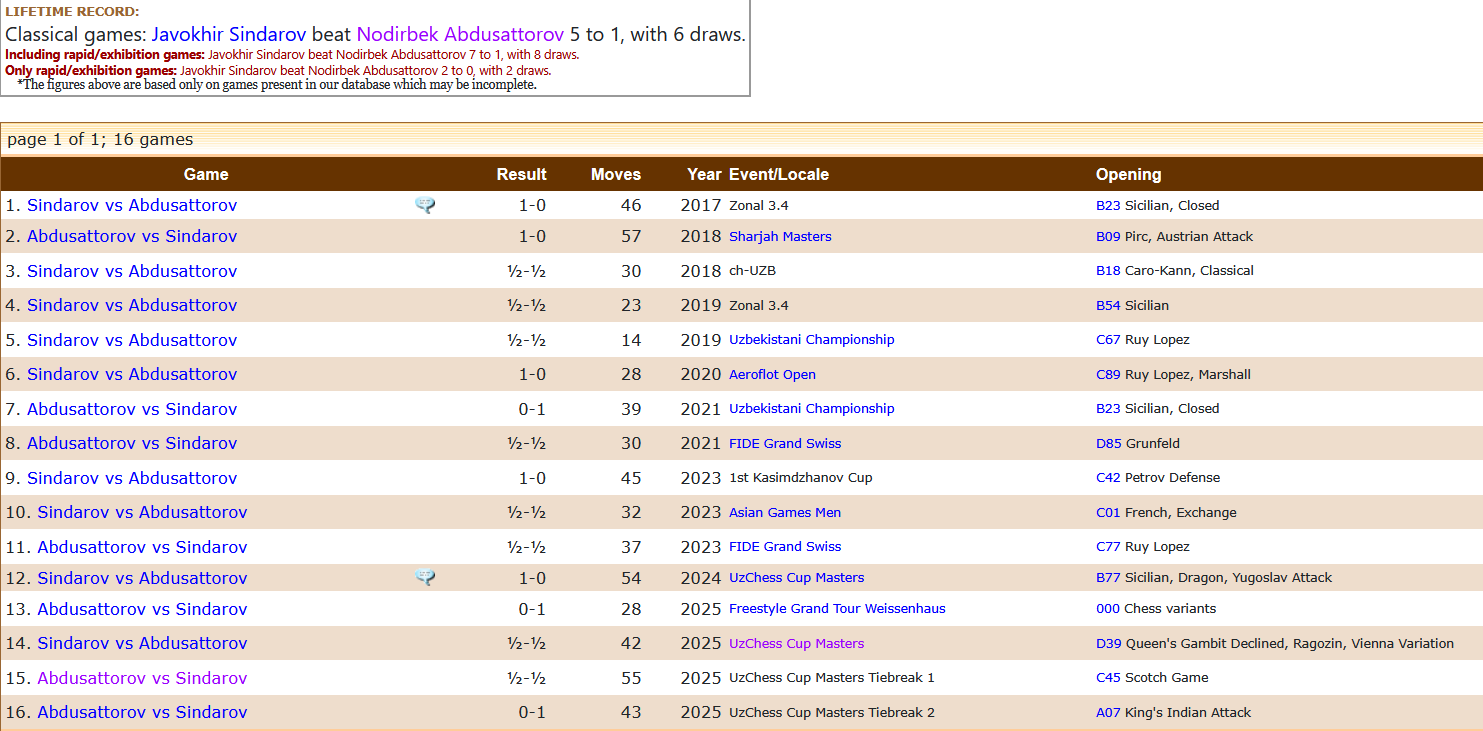This screenshot has width=1483, height=731.
Task: Open the Aeroflot Open event link
Action: [x=772, y=375]
